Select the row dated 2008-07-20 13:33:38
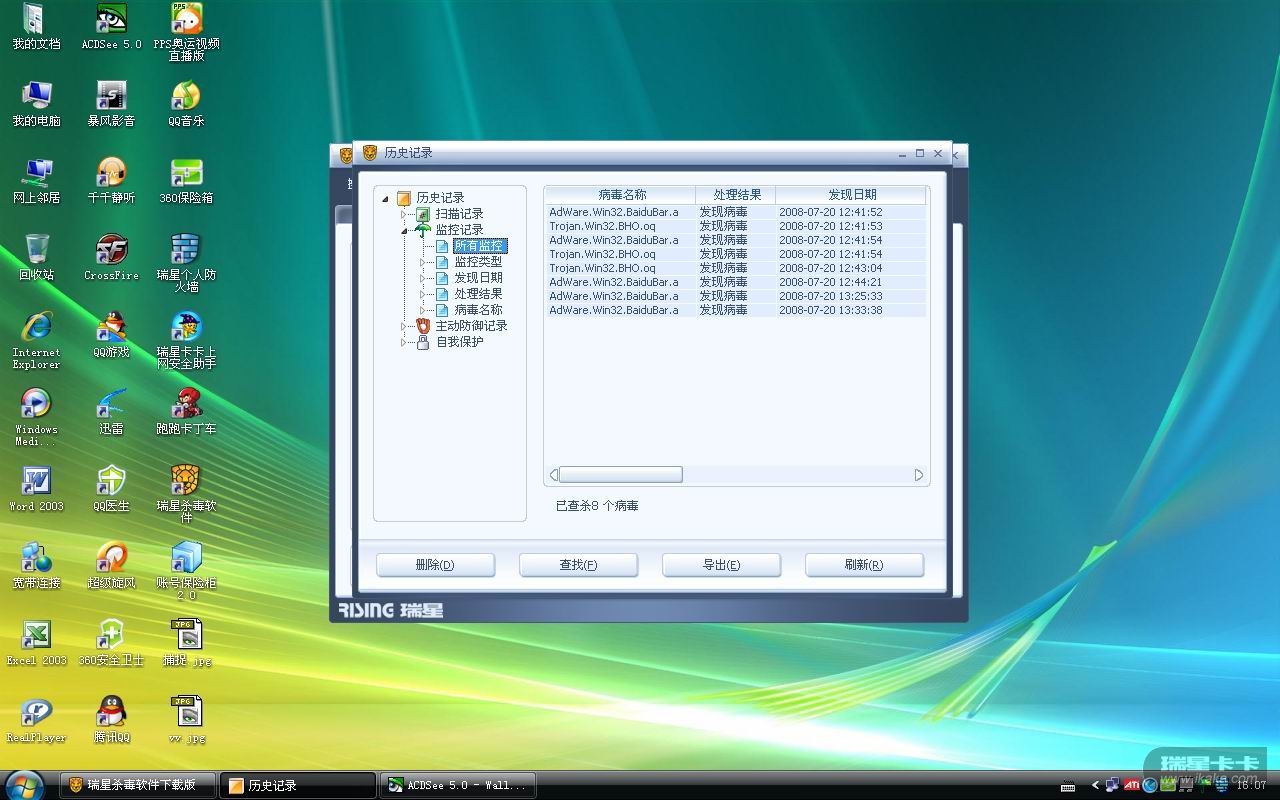Image resolution: width=1280 pixels, height=800 pixels. coord(736,310)
